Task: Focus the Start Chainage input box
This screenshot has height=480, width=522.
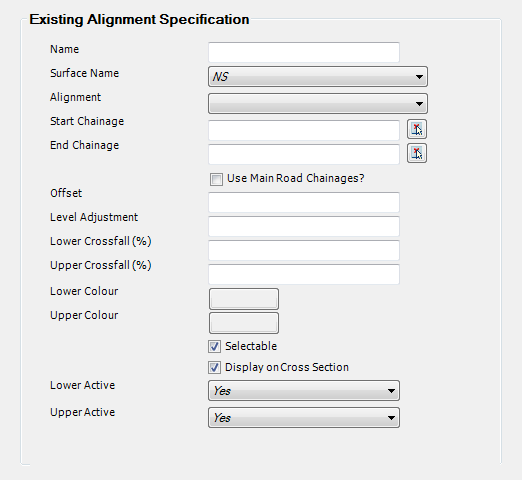Action: 304,130
